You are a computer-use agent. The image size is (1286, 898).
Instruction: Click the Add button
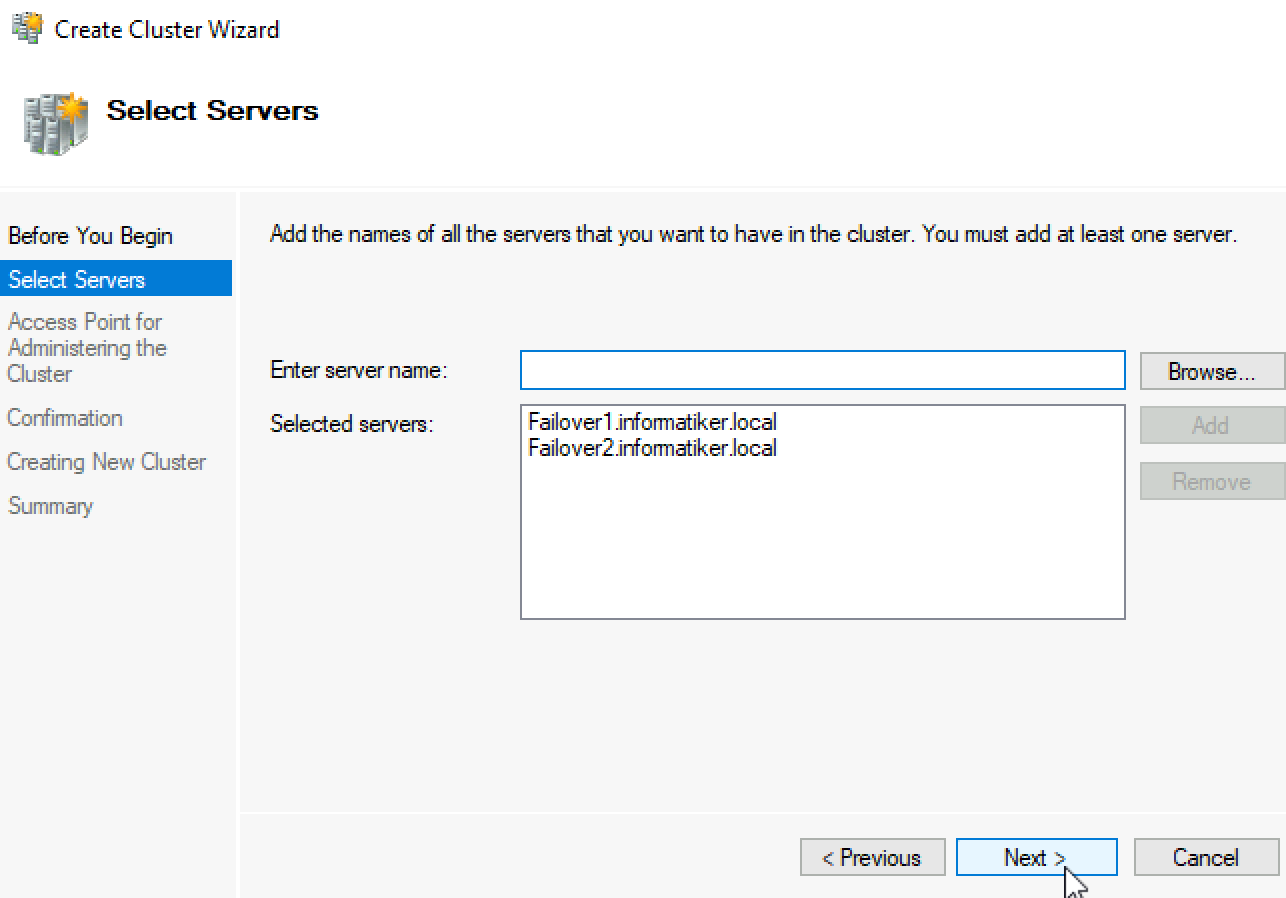point(1212,425)
